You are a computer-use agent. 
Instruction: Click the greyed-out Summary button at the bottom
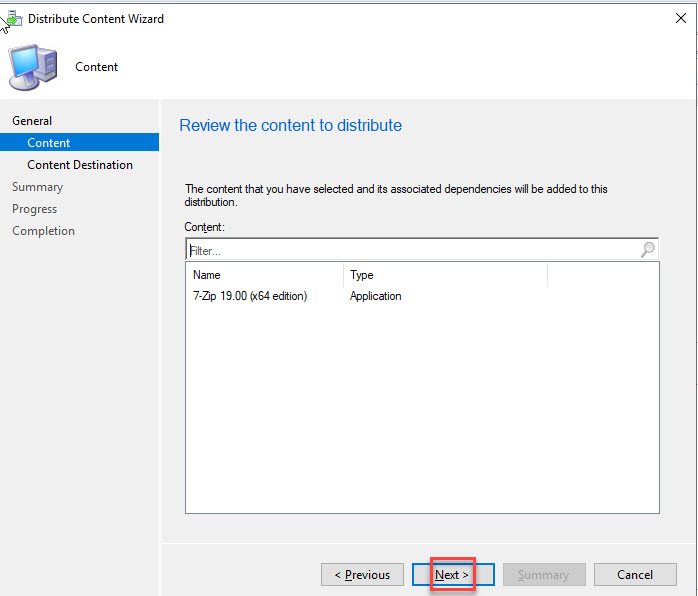coord(543,575)
